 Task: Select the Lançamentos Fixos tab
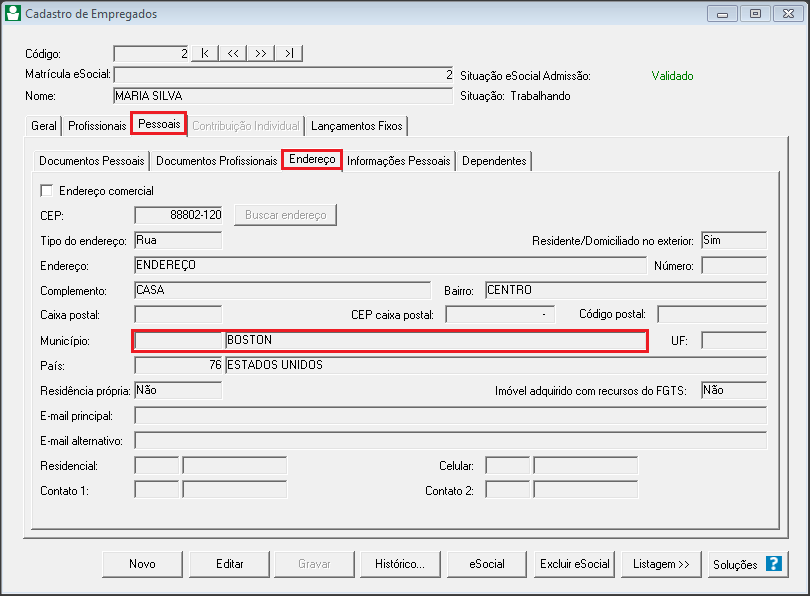[356, 126]
